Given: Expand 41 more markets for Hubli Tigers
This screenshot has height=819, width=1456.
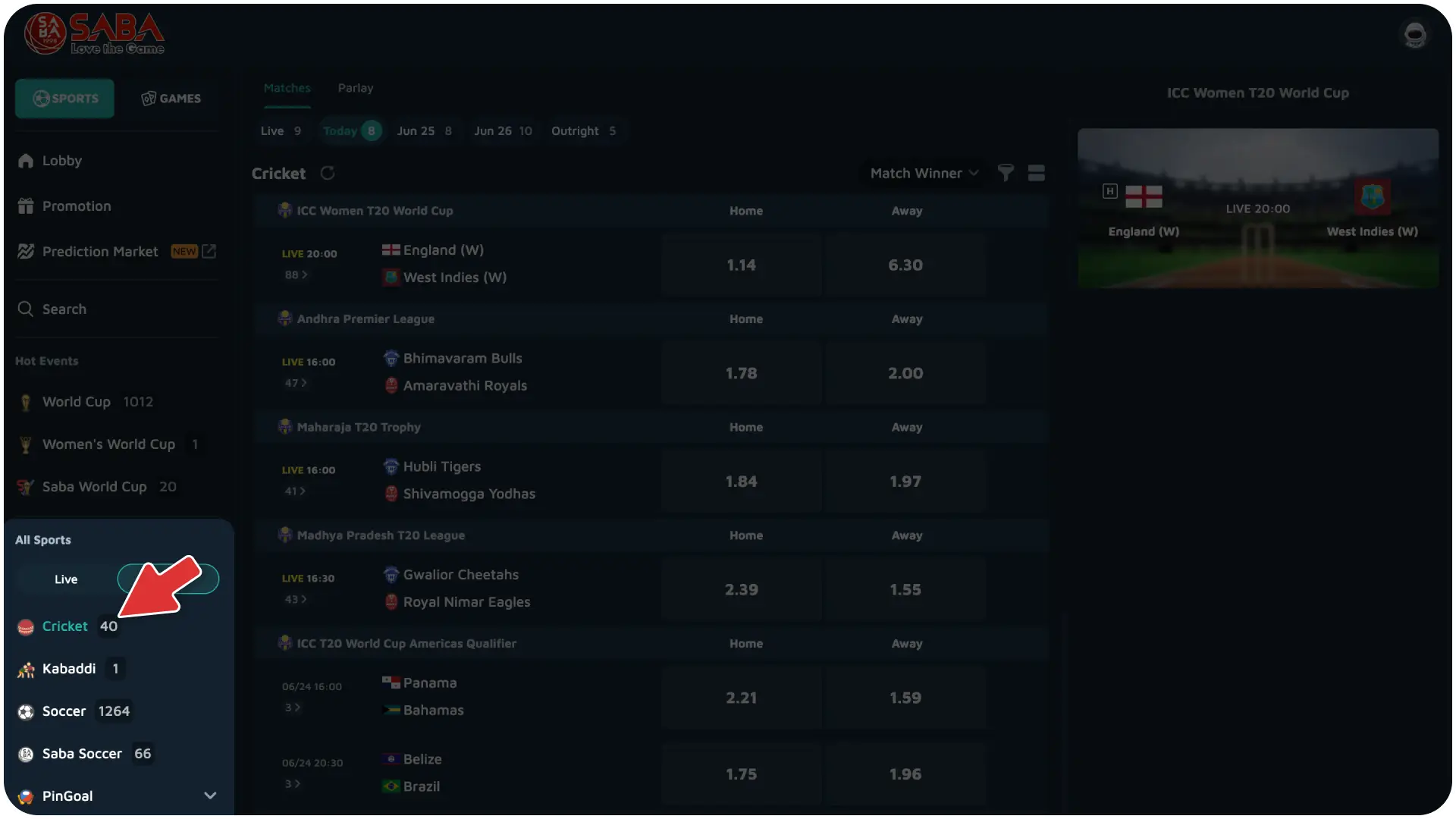Looking at the screenshot, I should pyautogui.click(x=295, y=491).
